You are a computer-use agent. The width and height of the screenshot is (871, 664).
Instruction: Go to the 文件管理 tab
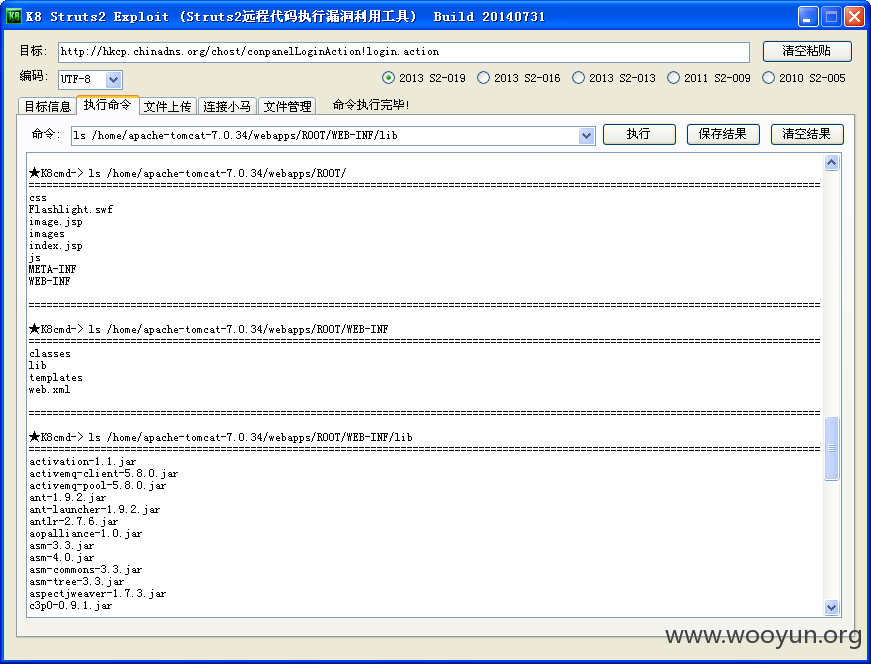[287, 106]
